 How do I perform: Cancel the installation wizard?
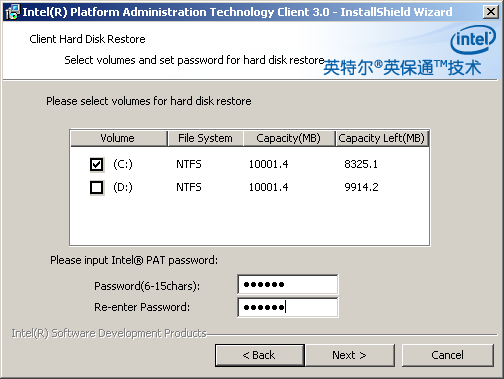447,355
